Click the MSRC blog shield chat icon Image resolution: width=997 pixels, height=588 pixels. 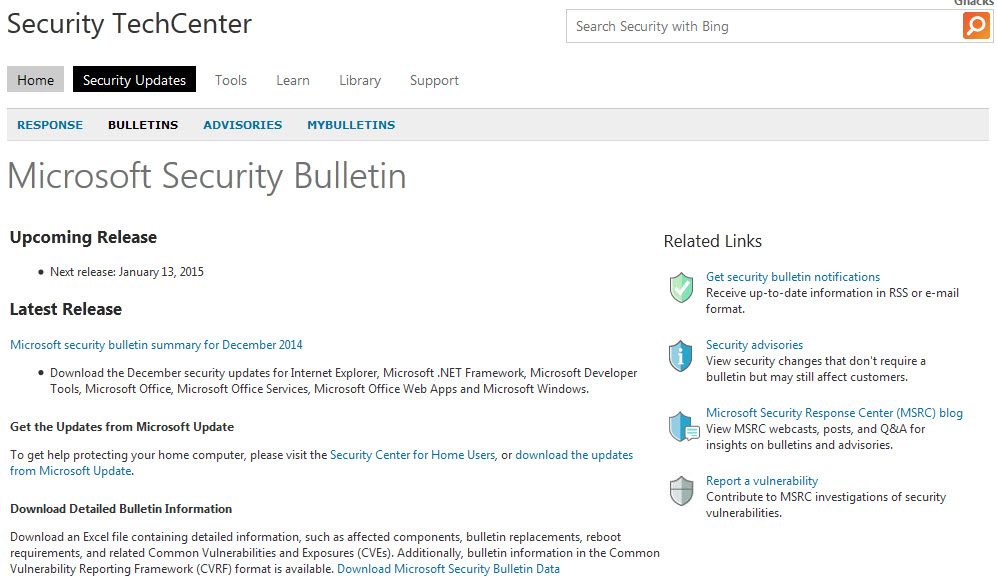[684, 427]
